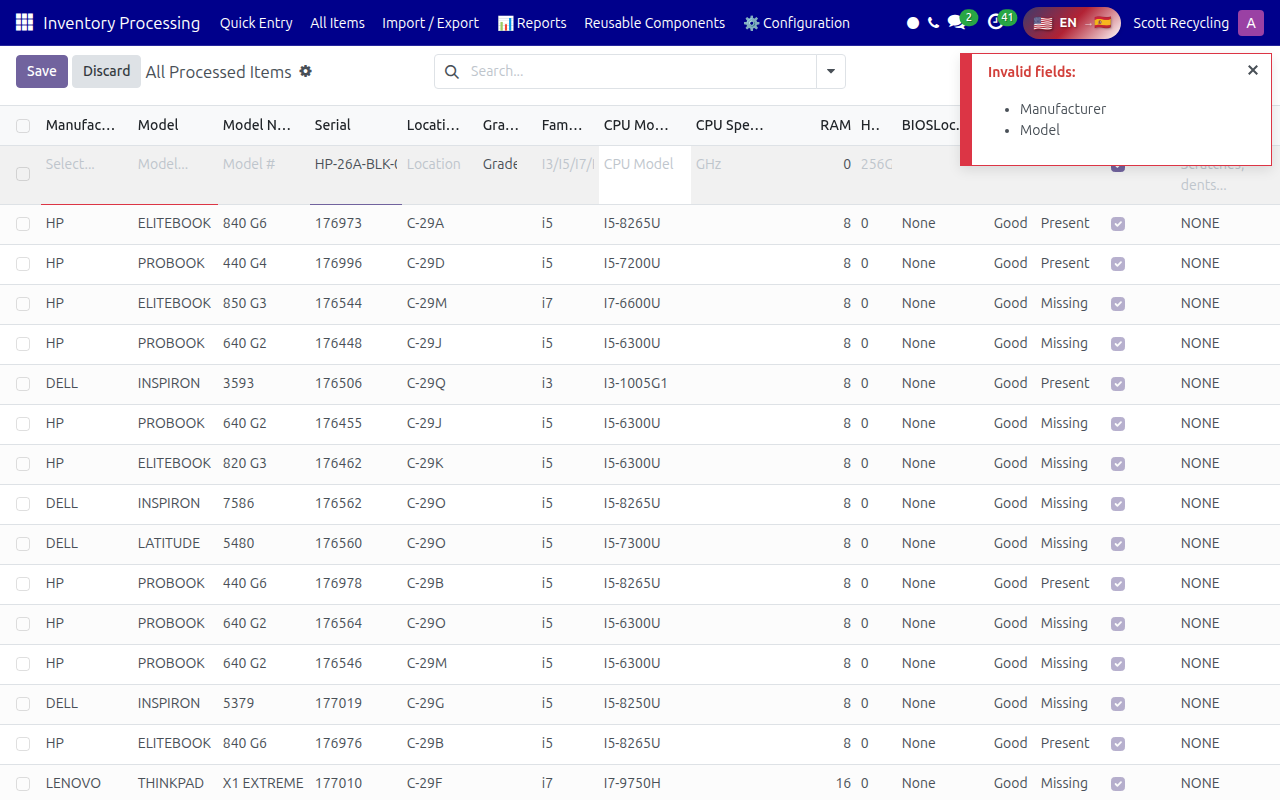This screenshot has height=800, width=1280.
Task: Select the row with serial 176506
Action: tap(23, 384)
